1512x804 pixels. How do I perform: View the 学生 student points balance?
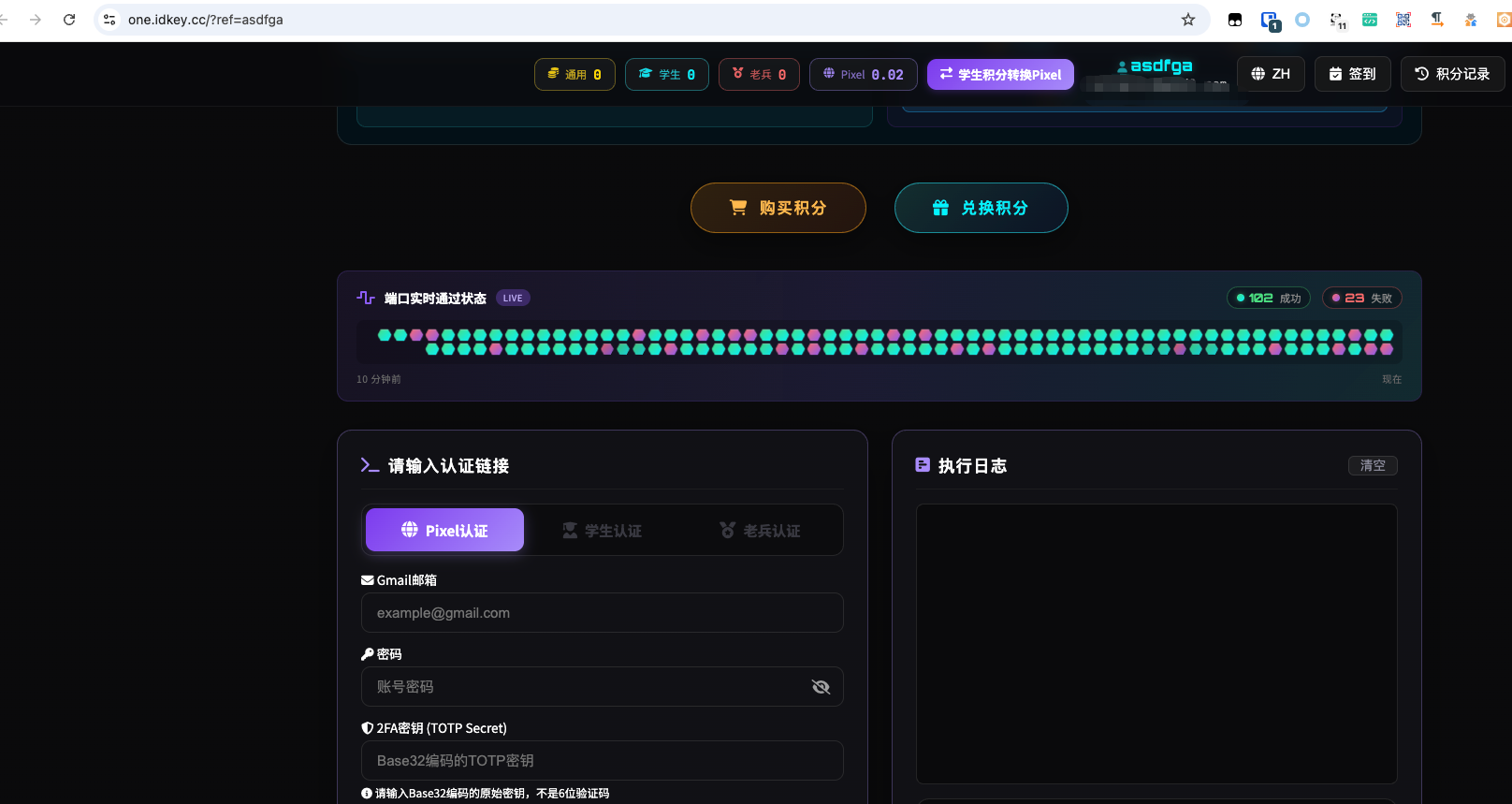[x=666, y=74]
